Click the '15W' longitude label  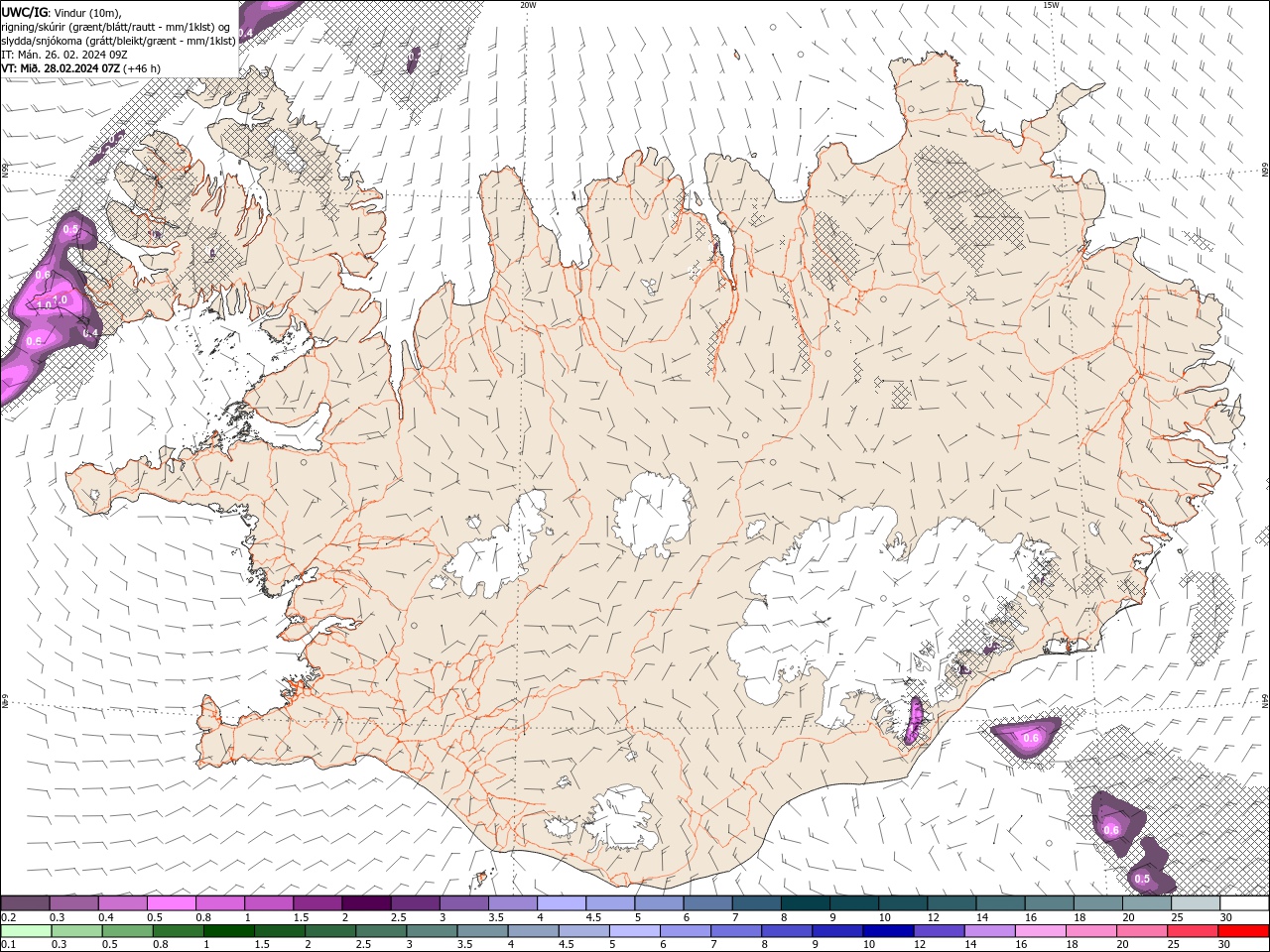tap(1051, 5)
